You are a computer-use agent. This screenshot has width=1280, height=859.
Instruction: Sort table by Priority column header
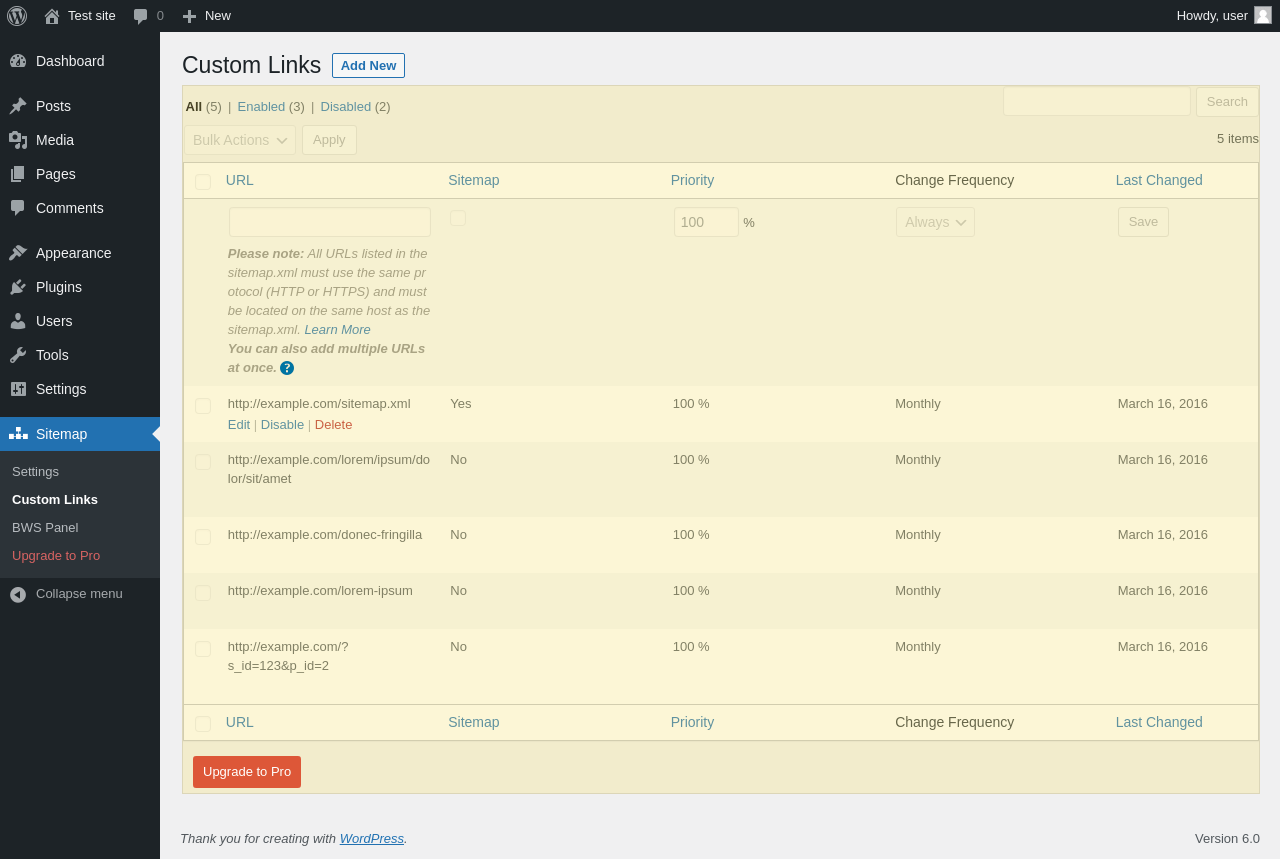pos(692,180)
